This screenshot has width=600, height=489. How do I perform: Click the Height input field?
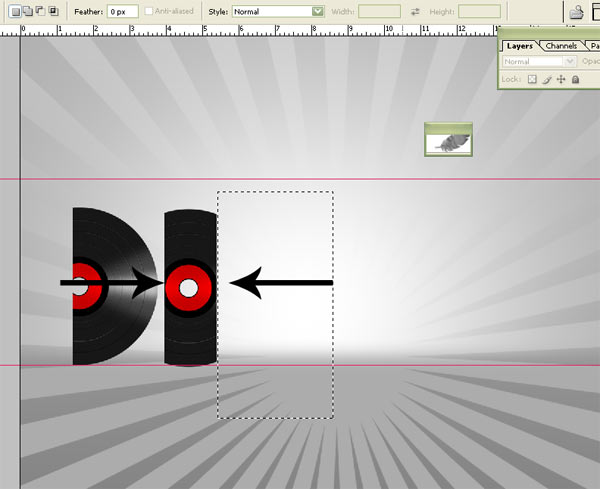tap(479, 11)
